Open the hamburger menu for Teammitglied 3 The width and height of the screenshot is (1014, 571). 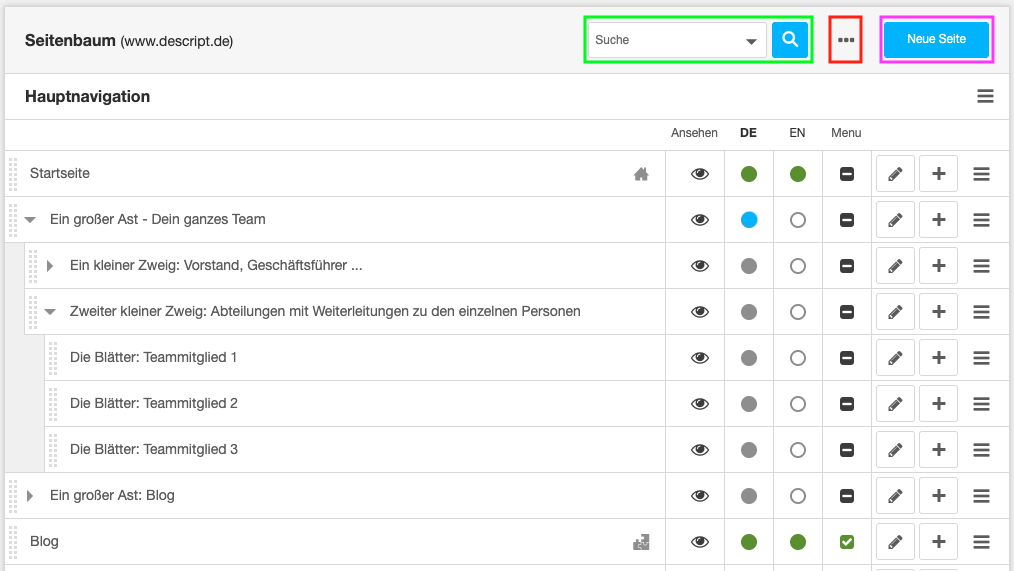click(981, 449)
